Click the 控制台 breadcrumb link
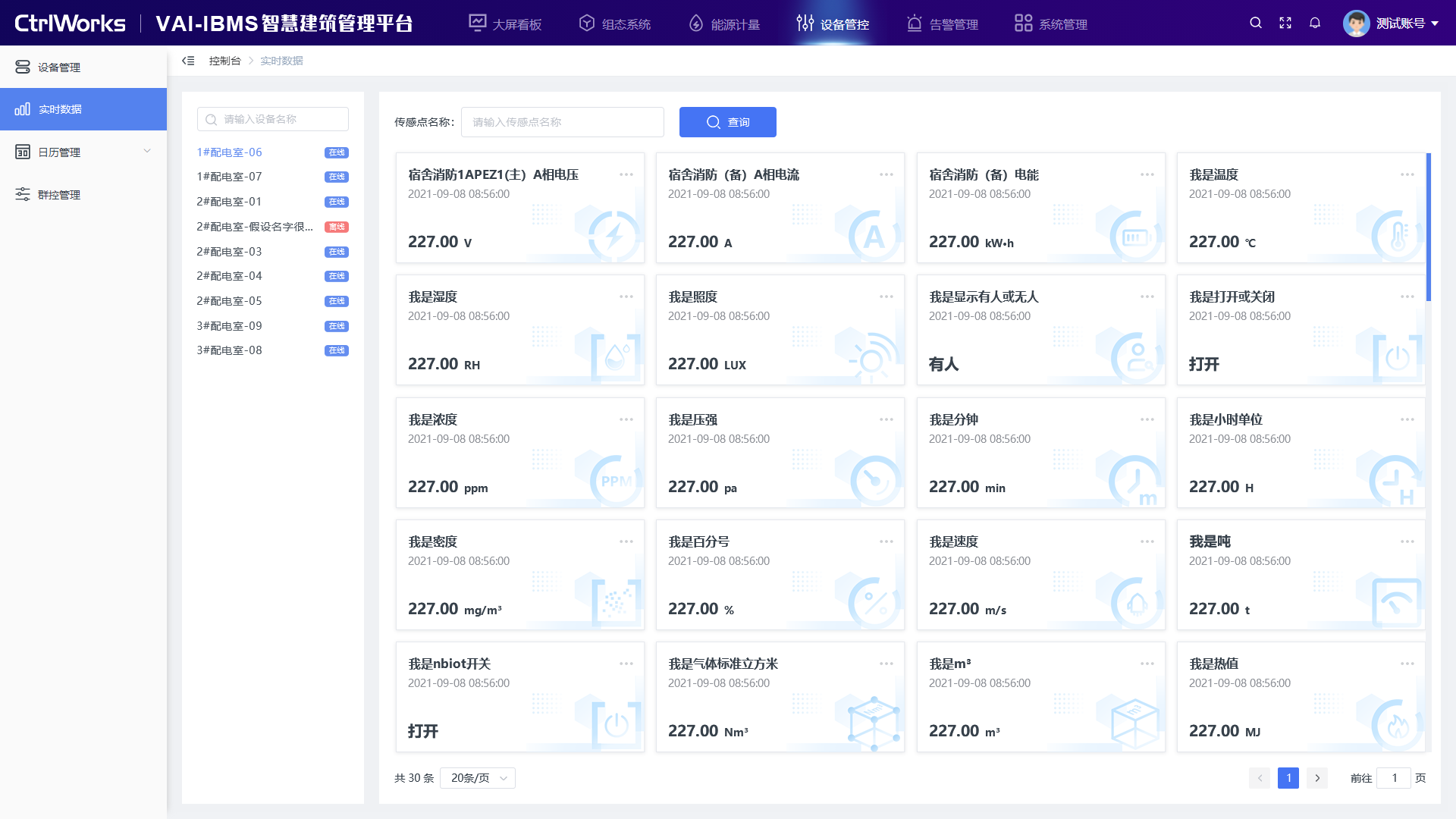This screenshot has height=819, width=1456. [225, 61]
